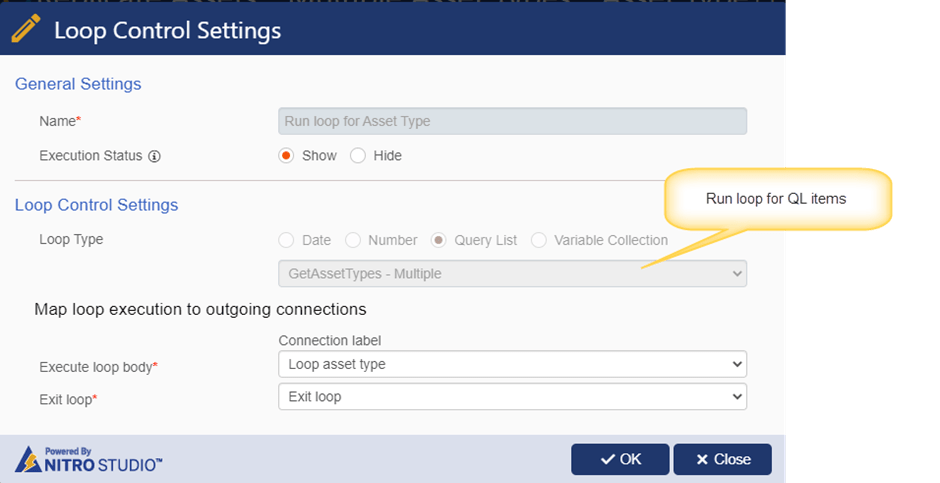The height and width of the screenshot is (483, 940).
Task: Click the Name input field
Action: (x=513, y=121)
